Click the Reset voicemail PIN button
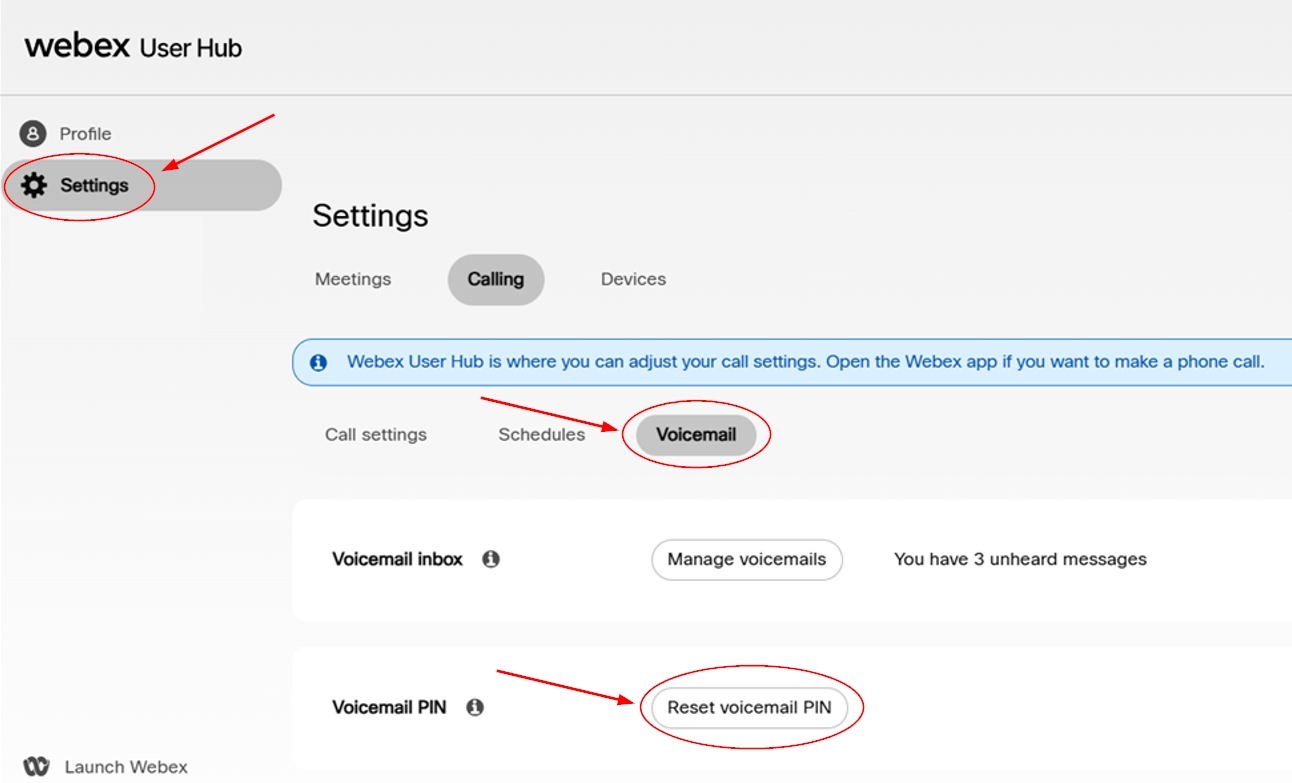 pyautogui.click(x=751, y=706)
